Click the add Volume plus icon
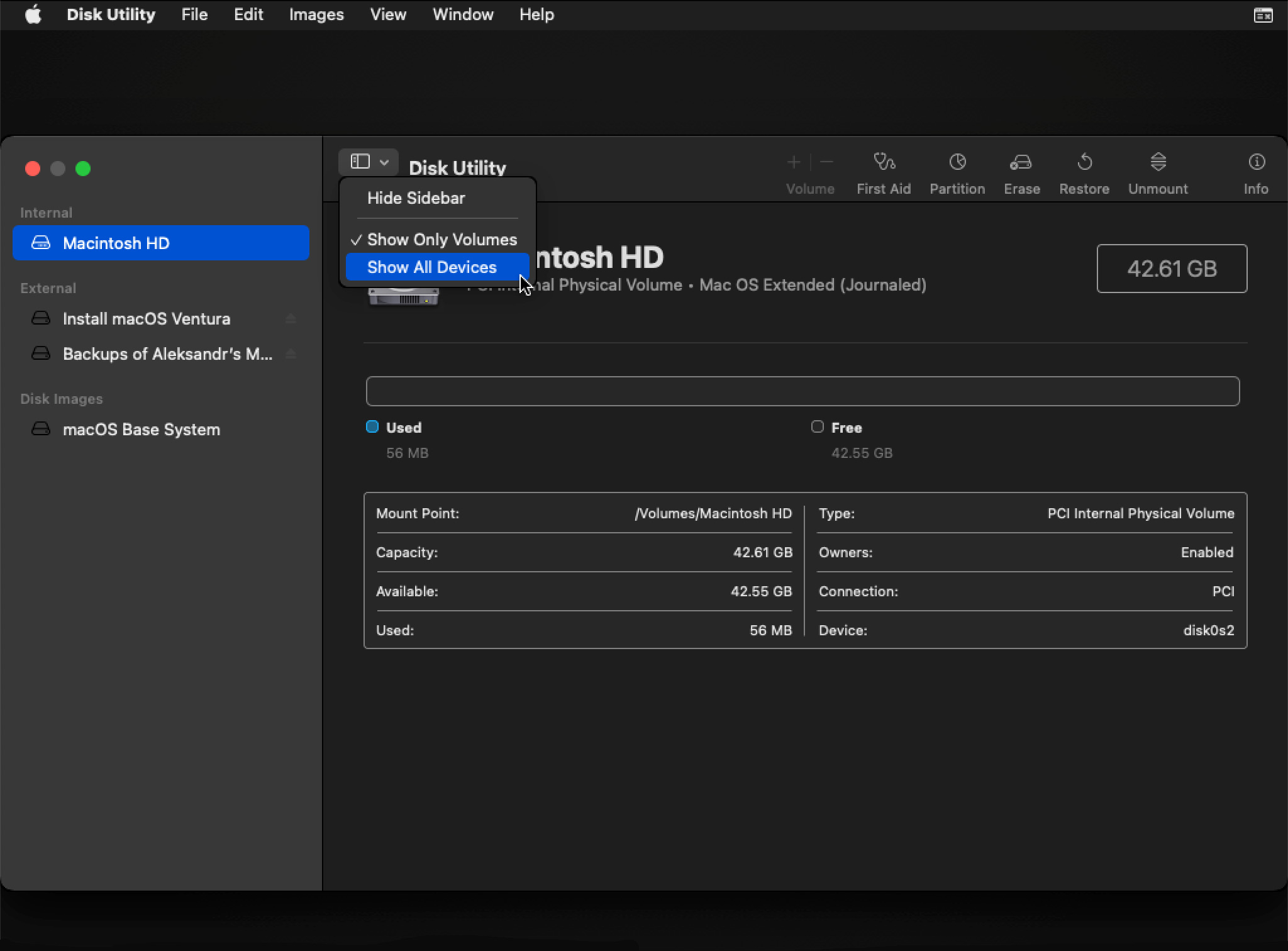 [794, 162]
